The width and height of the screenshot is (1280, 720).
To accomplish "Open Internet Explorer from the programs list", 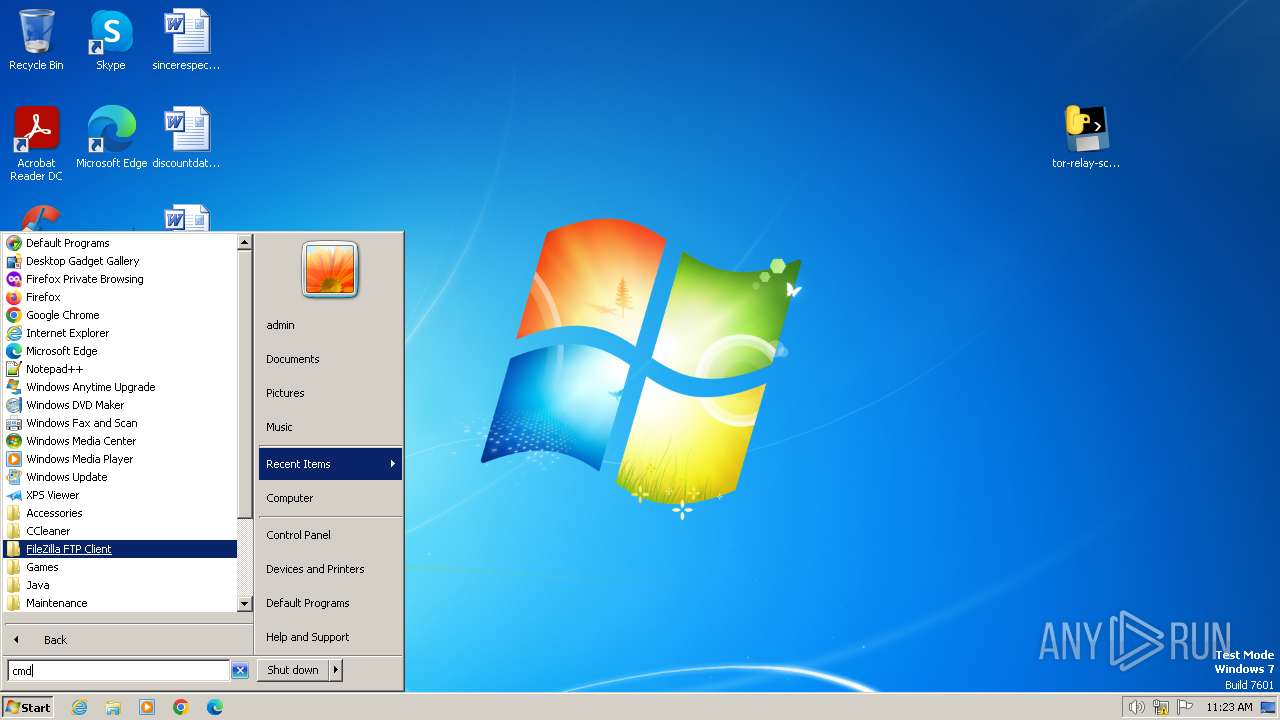I will (120, 333).
